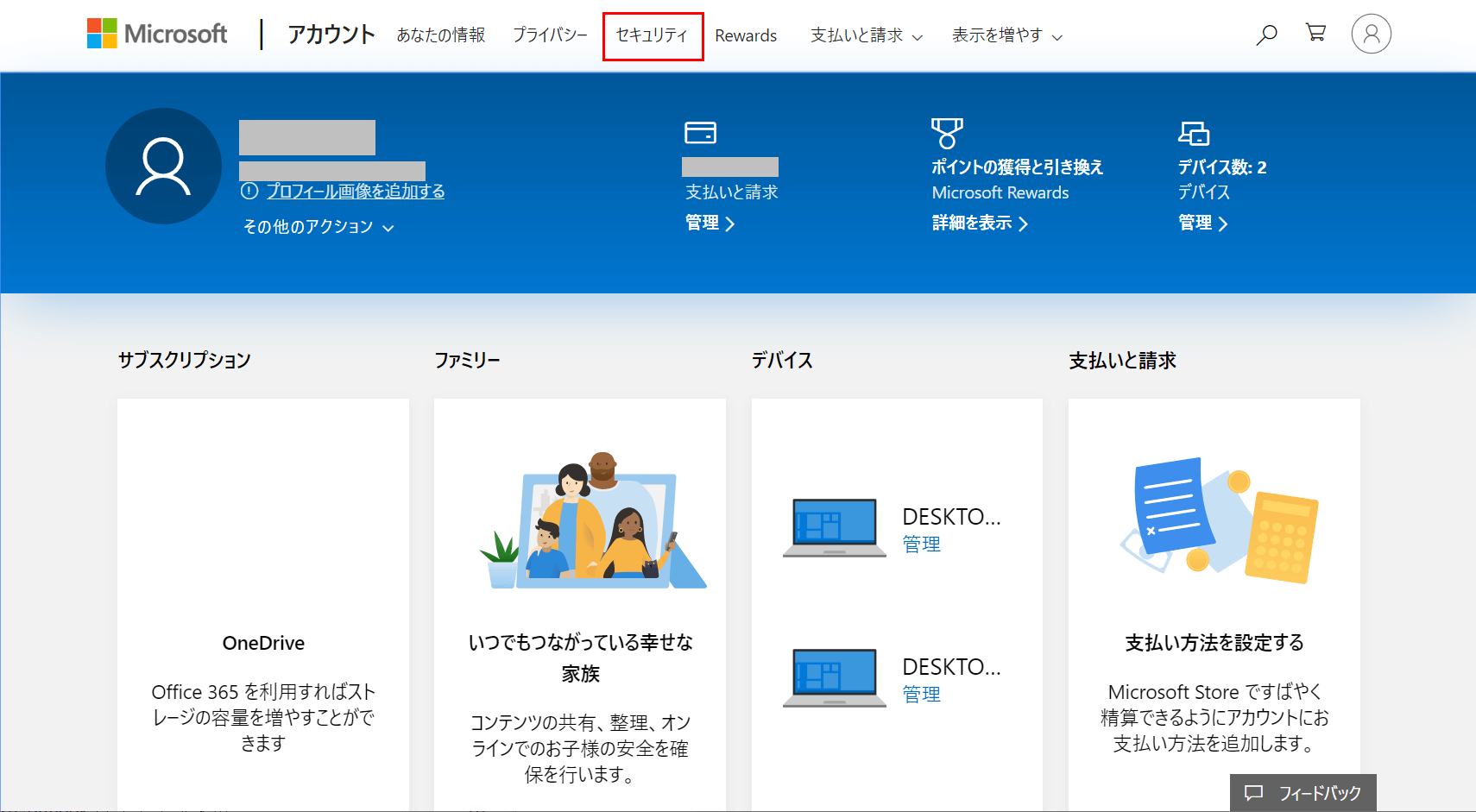
Task: Expand the 支払いと請求 navigation dropdown
Action: pos(866,35)
